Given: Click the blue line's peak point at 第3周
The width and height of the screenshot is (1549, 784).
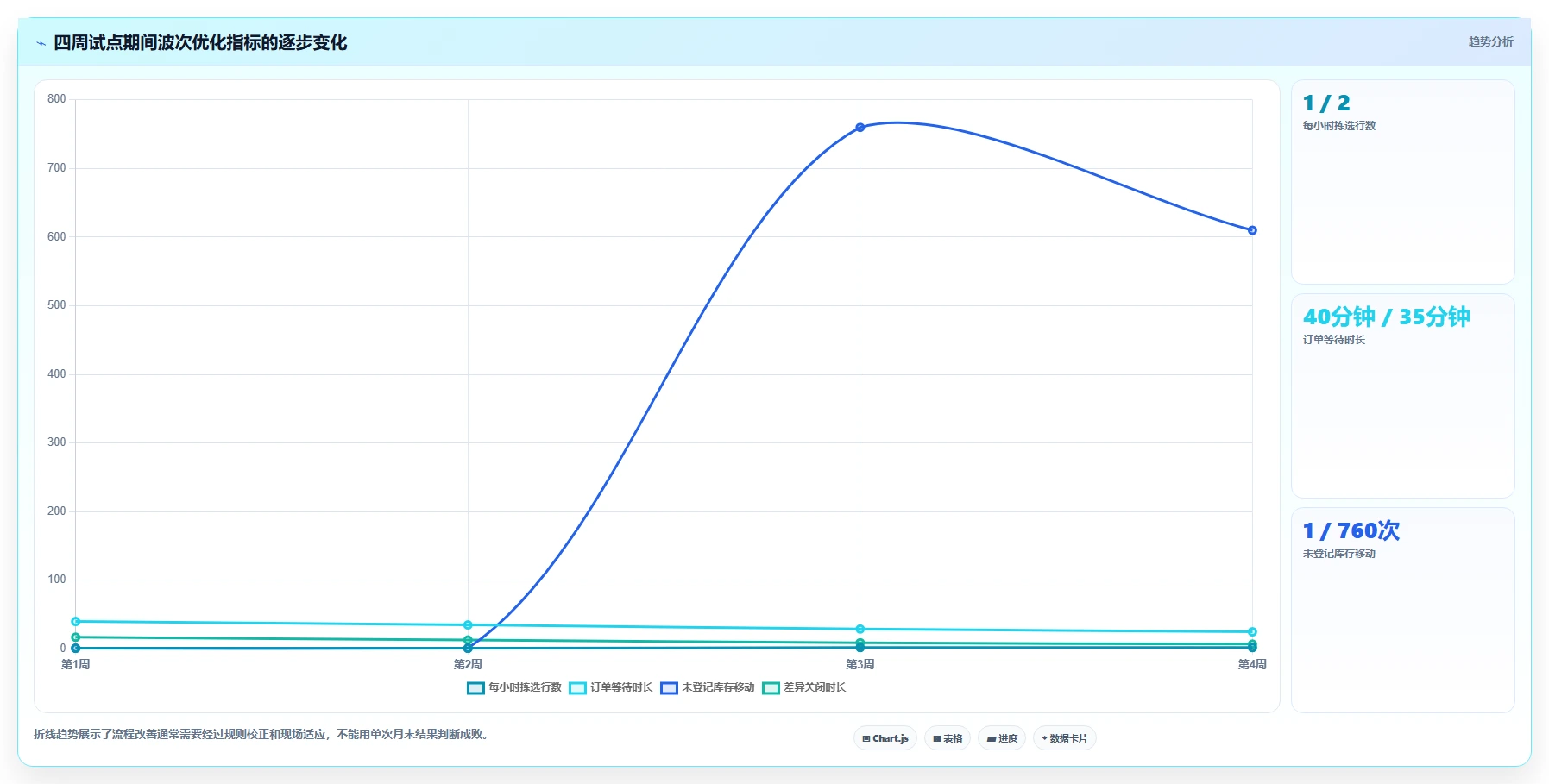Looking at the screenshot, I should click(860, 128).
